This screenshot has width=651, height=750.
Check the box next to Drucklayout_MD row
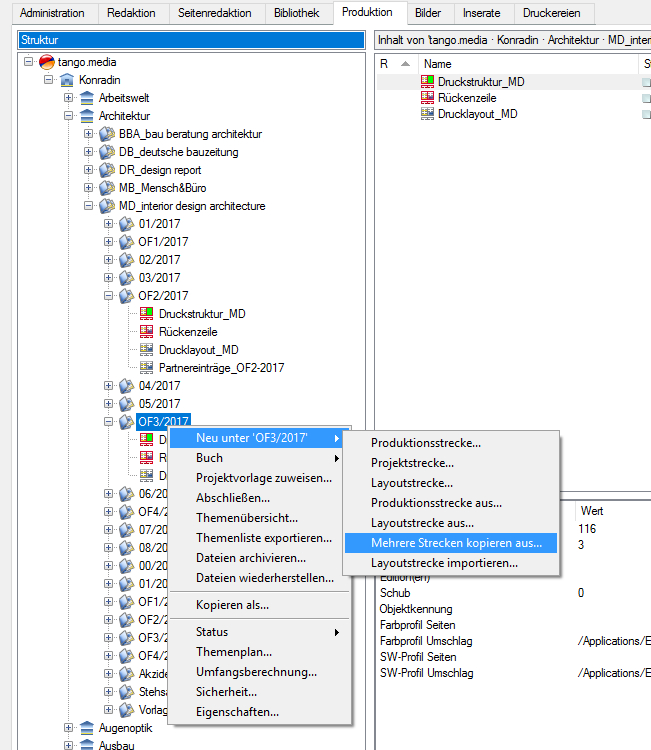[646, 114]
